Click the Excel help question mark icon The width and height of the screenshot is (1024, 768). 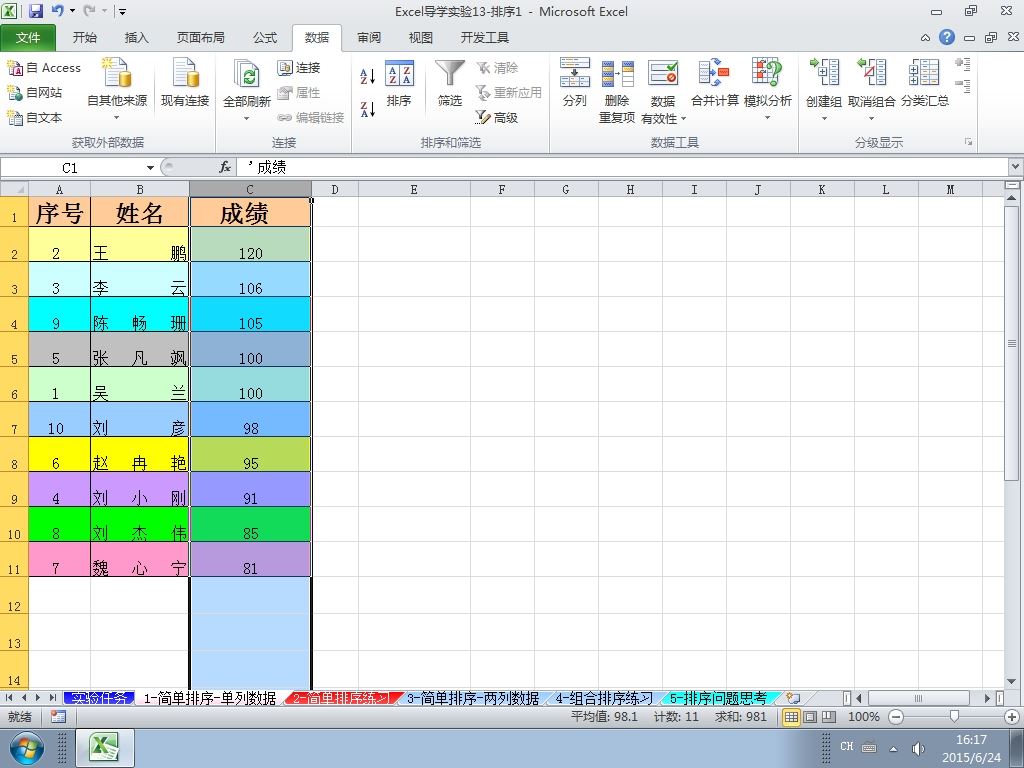point(947,37)
